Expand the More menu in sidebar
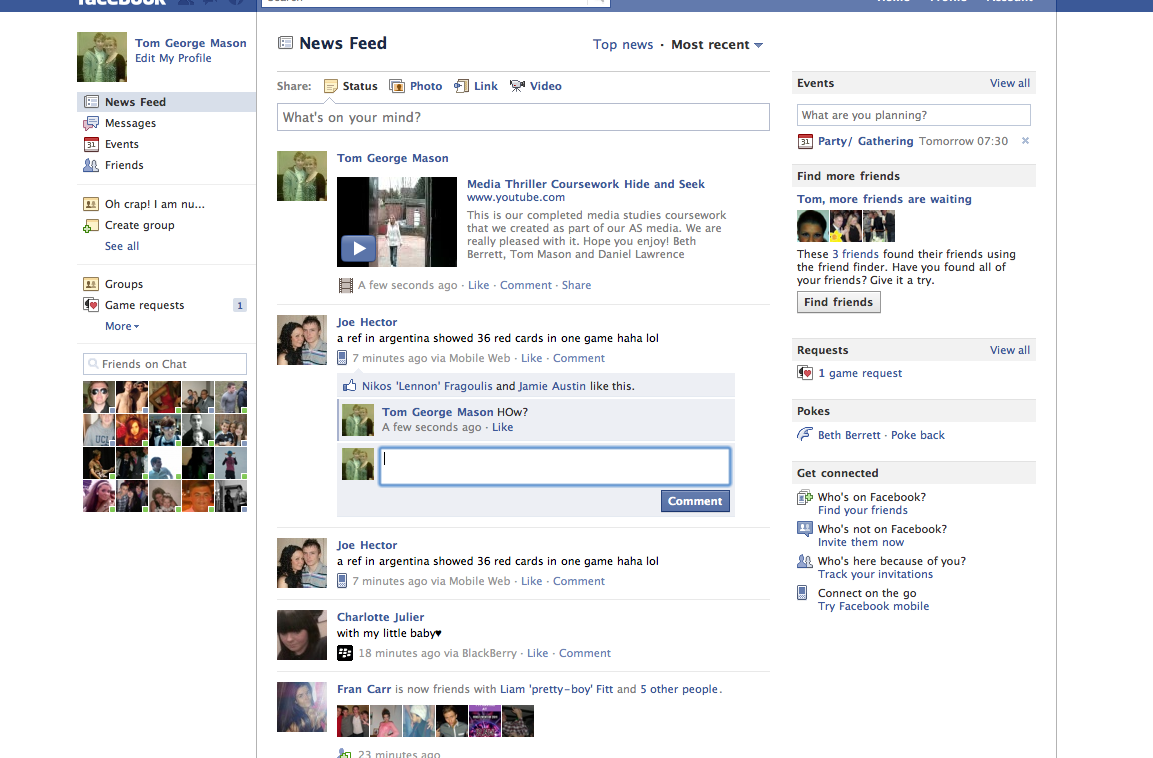The width and height of the screenshot is (1153, 758). 122,326
